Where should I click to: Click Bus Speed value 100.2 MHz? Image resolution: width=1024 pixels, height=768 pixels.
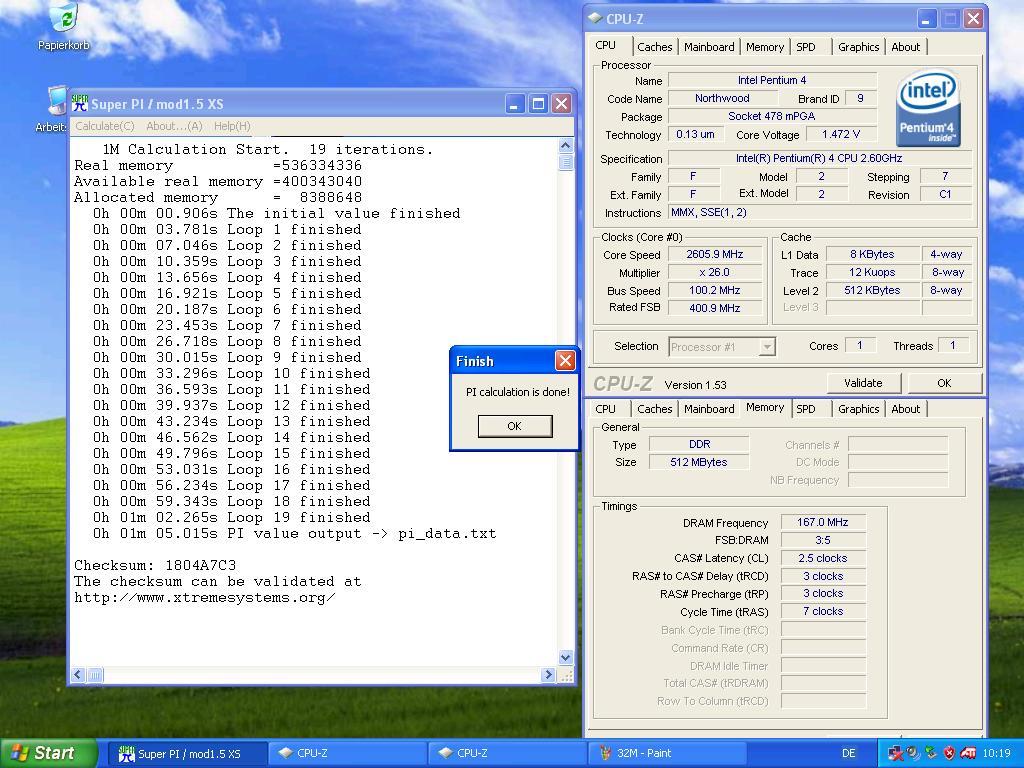[714, 290]
